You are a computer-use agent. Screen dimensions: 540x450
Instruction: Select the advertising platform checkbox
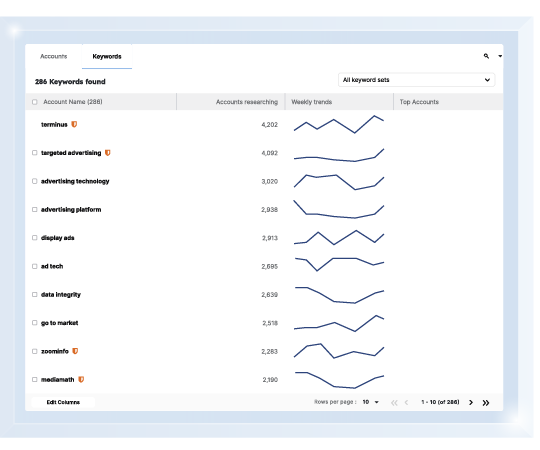[34, 209]
